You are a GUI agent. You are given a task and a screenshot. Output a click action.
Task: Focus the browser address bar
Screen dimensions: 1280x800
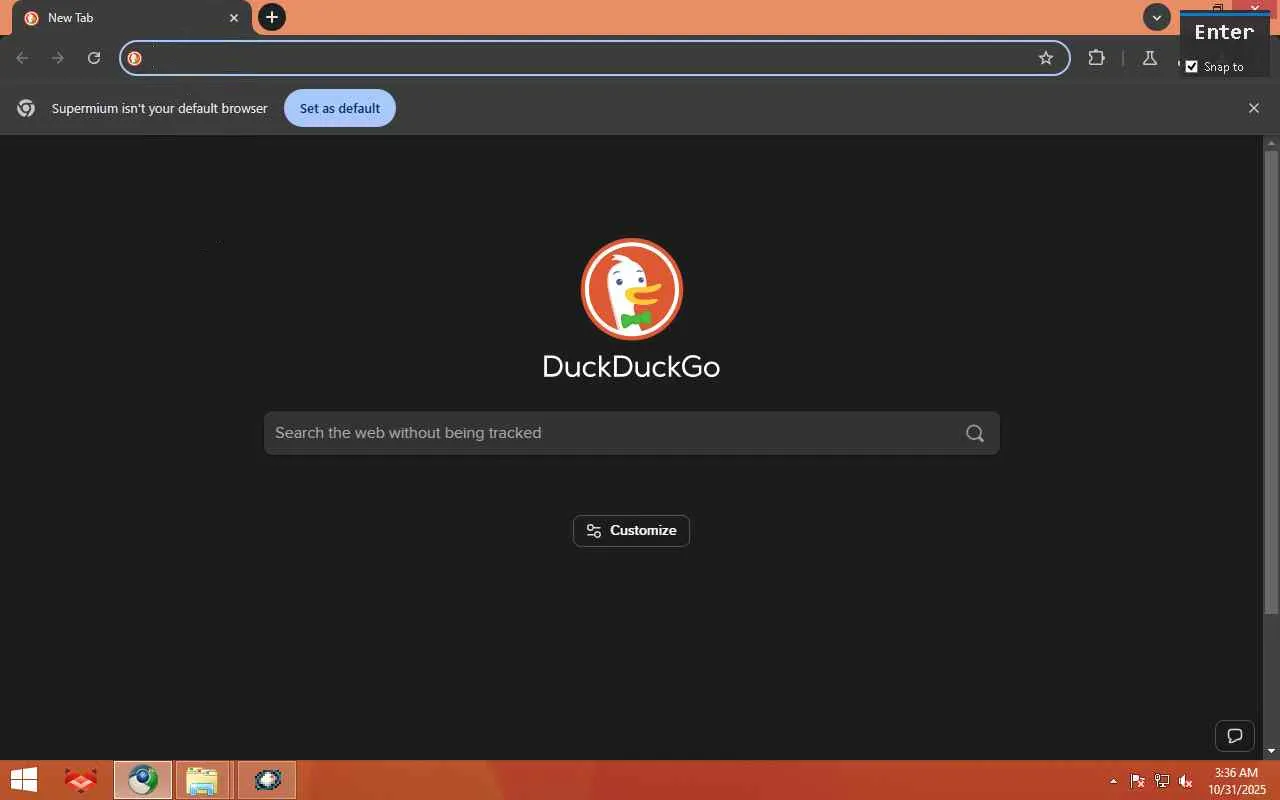point(595,58)
